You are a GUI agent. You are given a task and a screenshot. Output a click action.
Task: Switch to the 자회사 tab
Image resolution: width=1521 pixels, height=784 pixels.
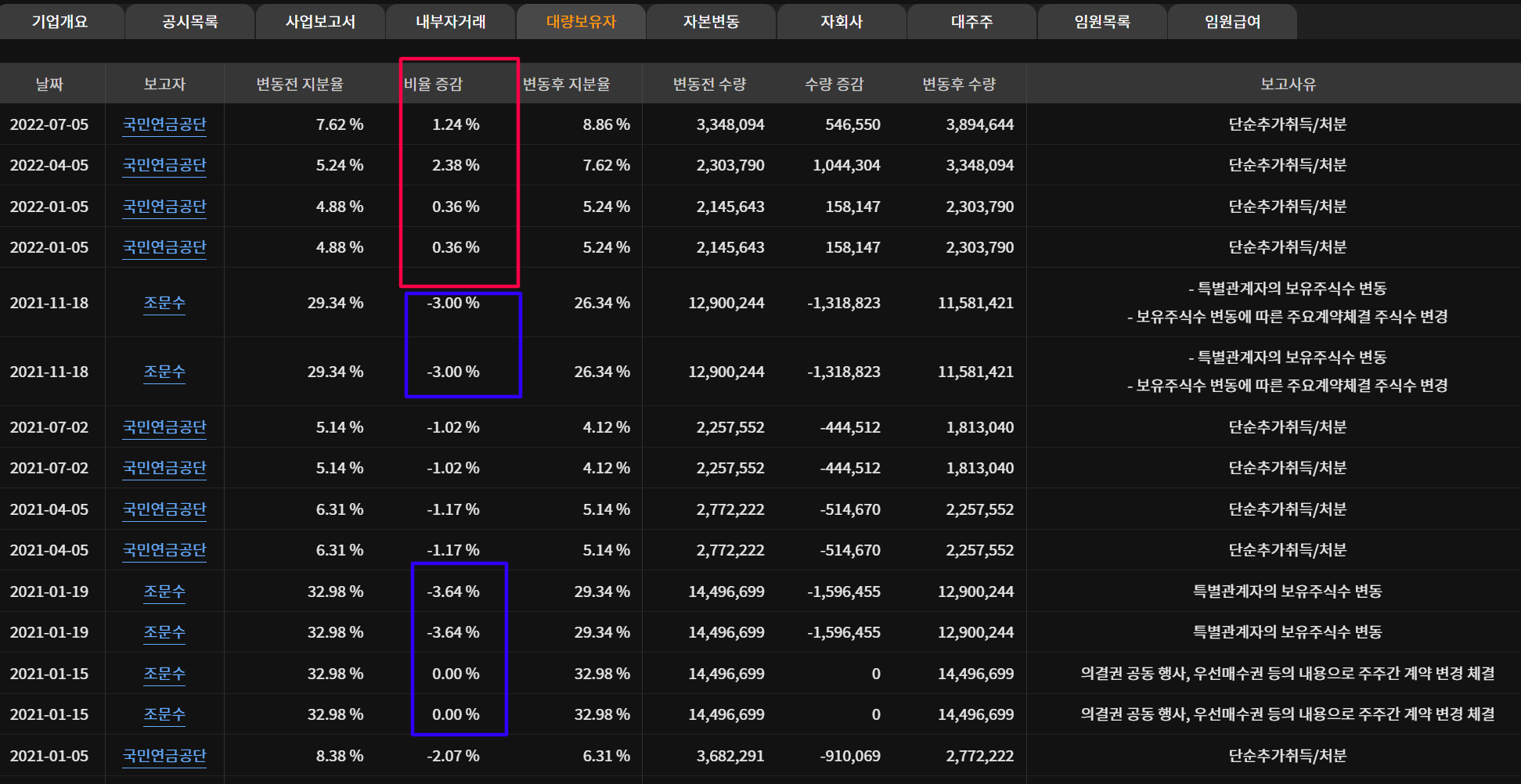click(x=842, y=22)
